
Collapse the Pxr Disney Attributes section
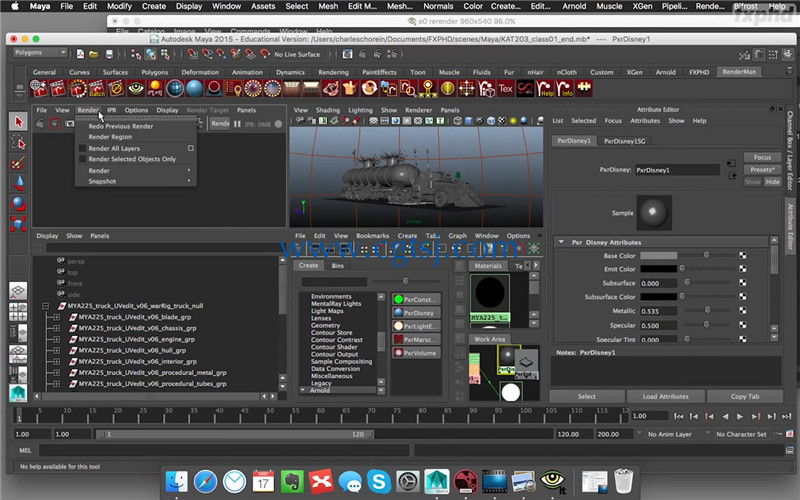point(561,242)
